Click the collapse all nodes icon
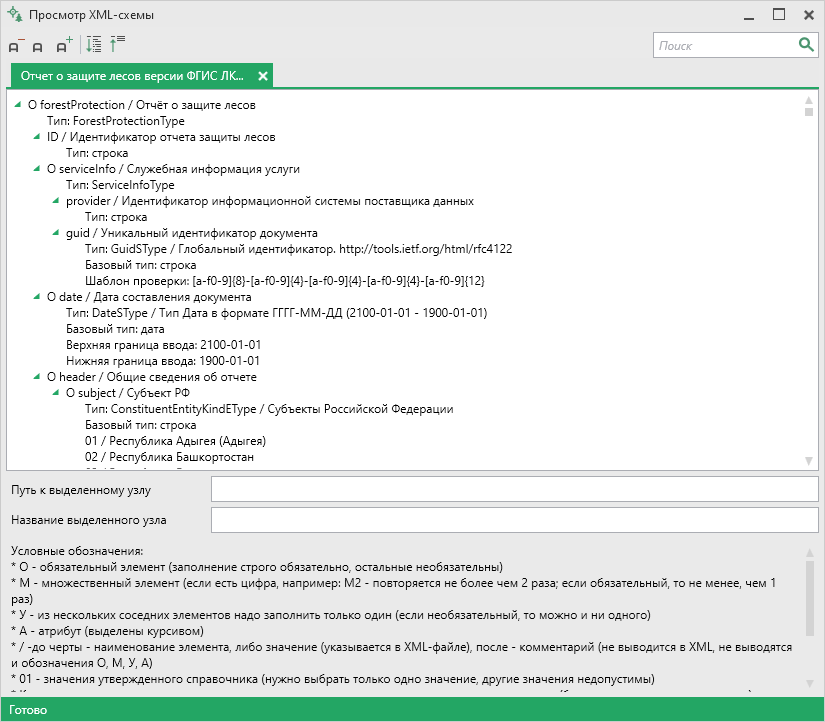Viewport: 825px width, 722px height. tap(117, 44)
